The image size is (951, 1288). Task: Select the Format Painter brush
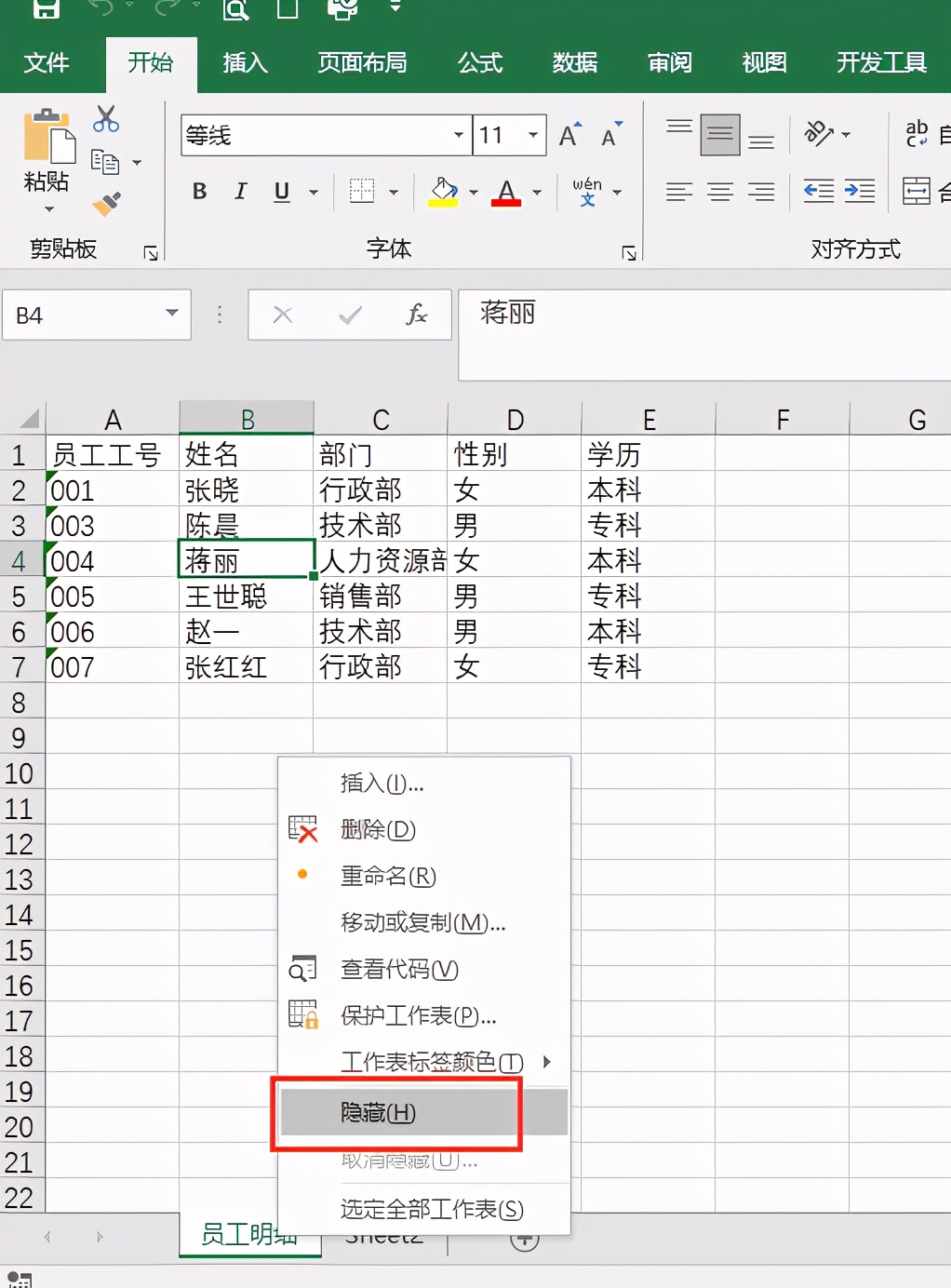coord(107,203)
